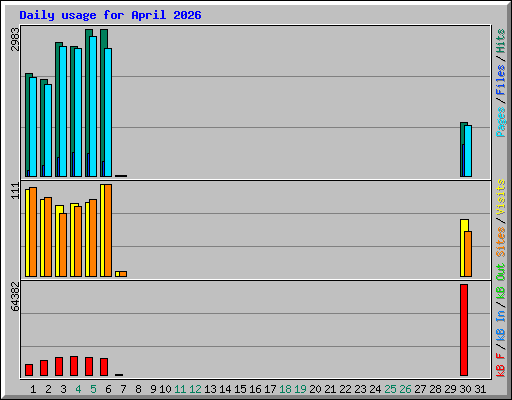The width and height of the screenshot is (512, 400).
Task: Click the 64382 axis value
Action: coord(15,296)
